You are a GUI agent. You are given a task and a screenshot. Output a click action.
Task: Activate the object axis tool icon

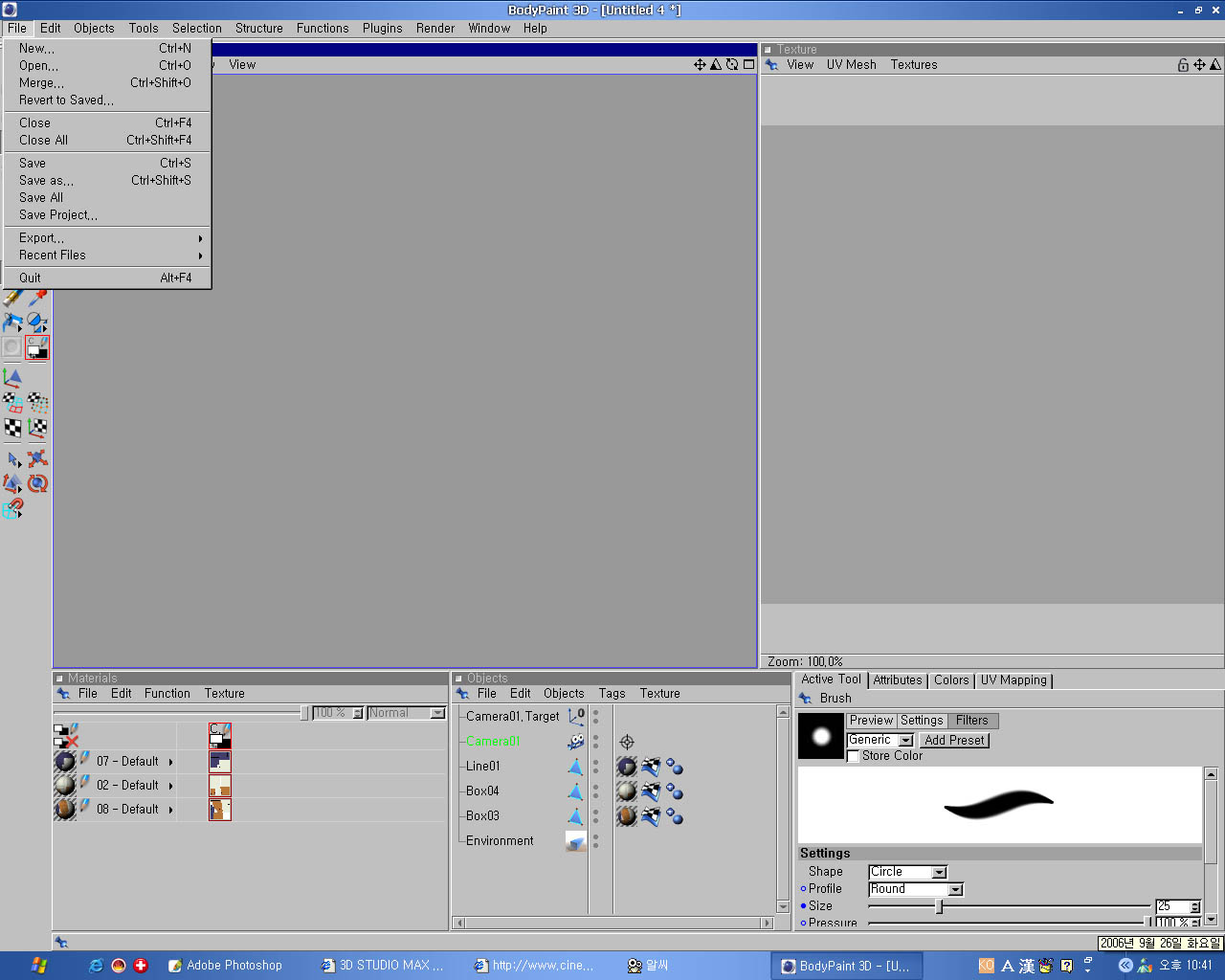12,377
